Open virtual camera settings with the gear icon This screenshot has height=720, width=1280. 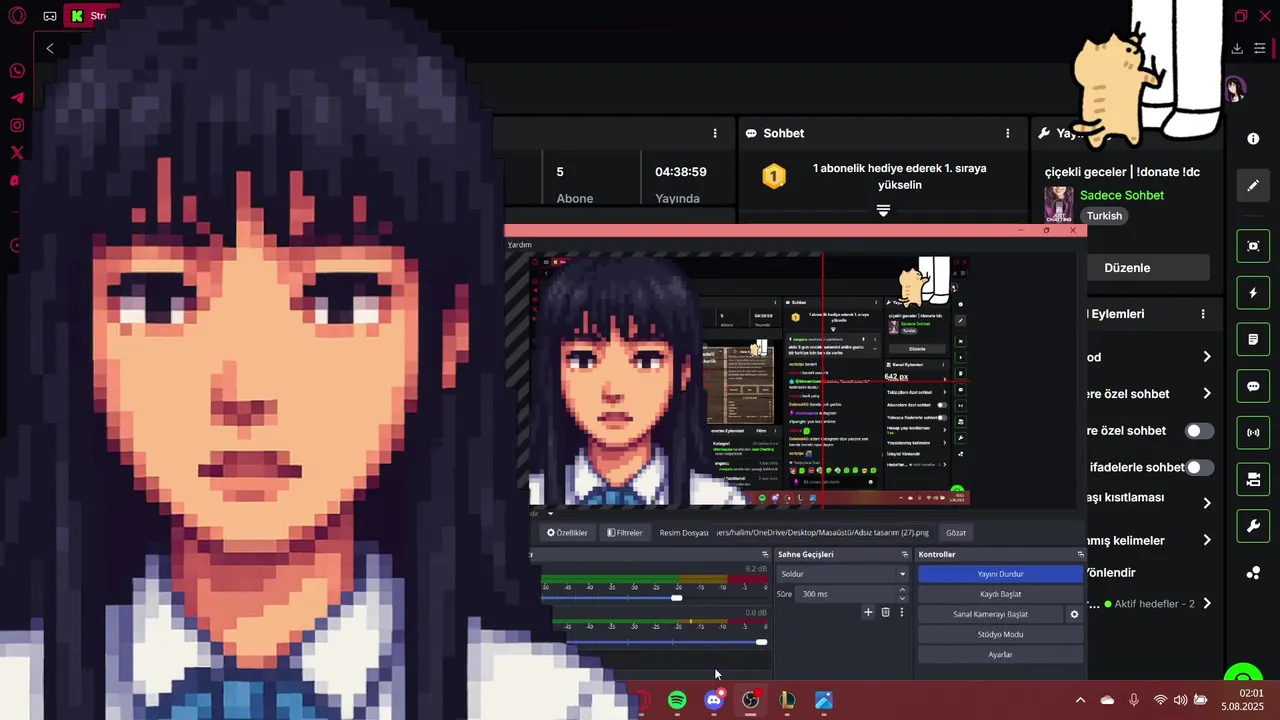1075,614
